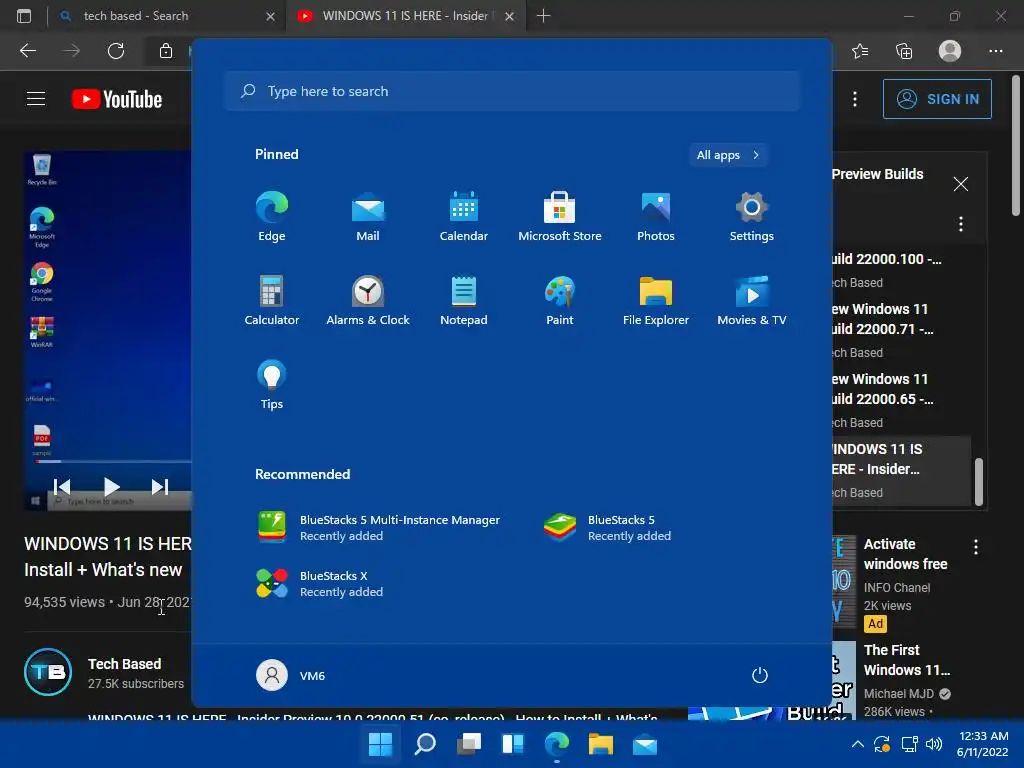This screenshot has height=768, width=1024.
Task: Open Edge Collections icon
Action: [904, 51]
